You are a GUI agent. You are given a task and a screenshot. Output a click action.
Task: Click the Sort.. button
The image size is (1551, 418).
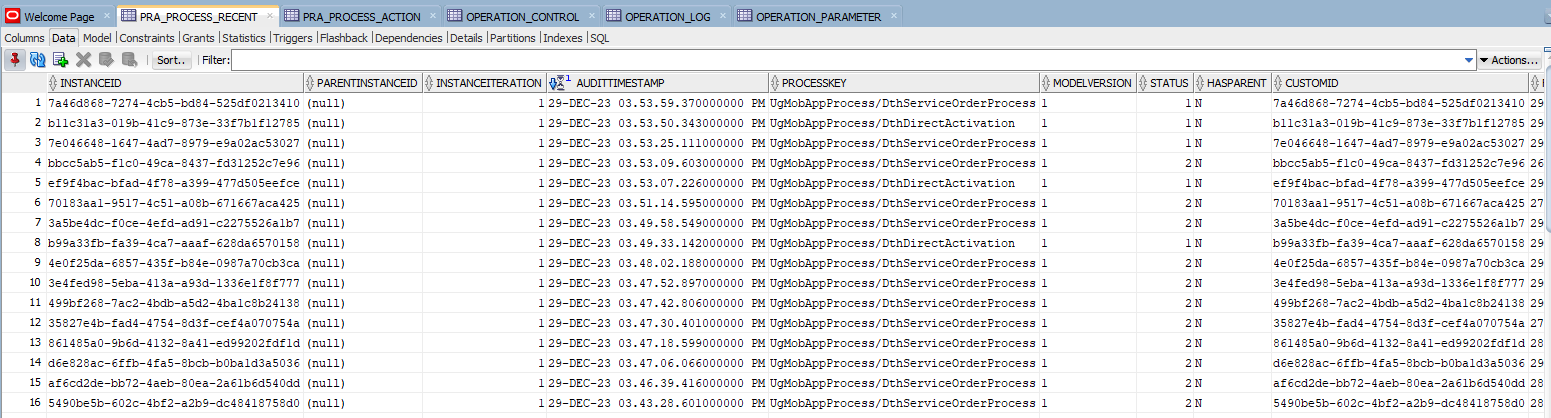(172, 60)
